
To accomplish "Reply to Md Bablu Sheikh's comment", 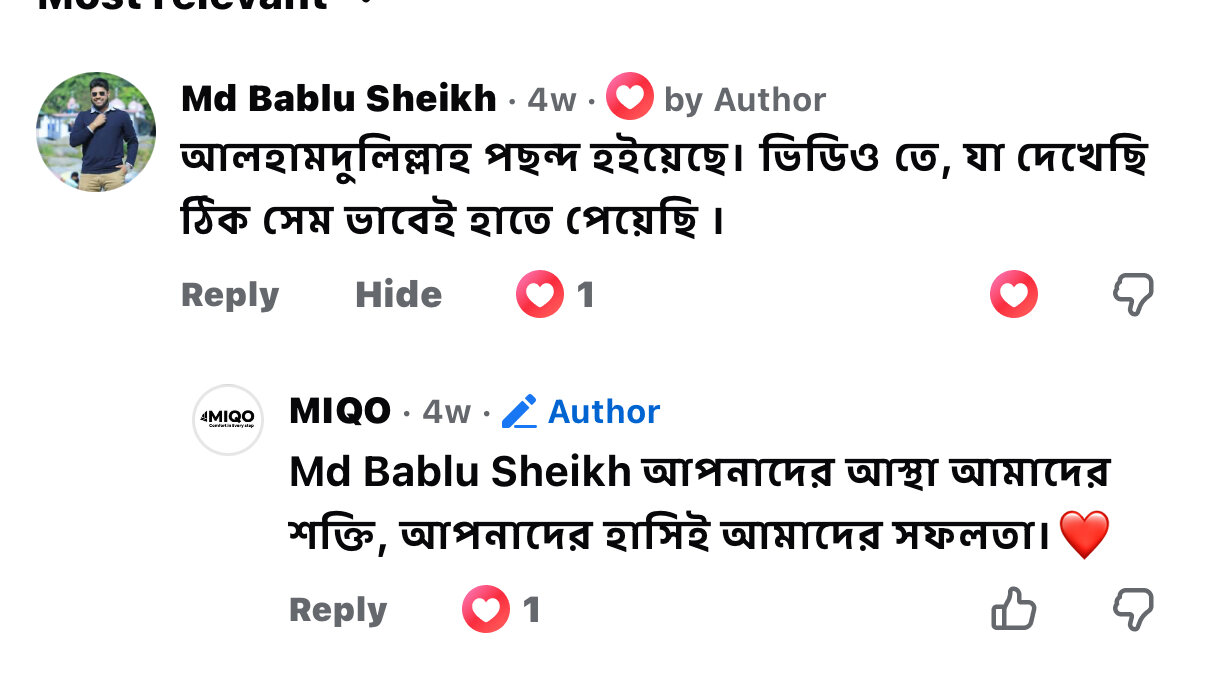I will [230, 295].
